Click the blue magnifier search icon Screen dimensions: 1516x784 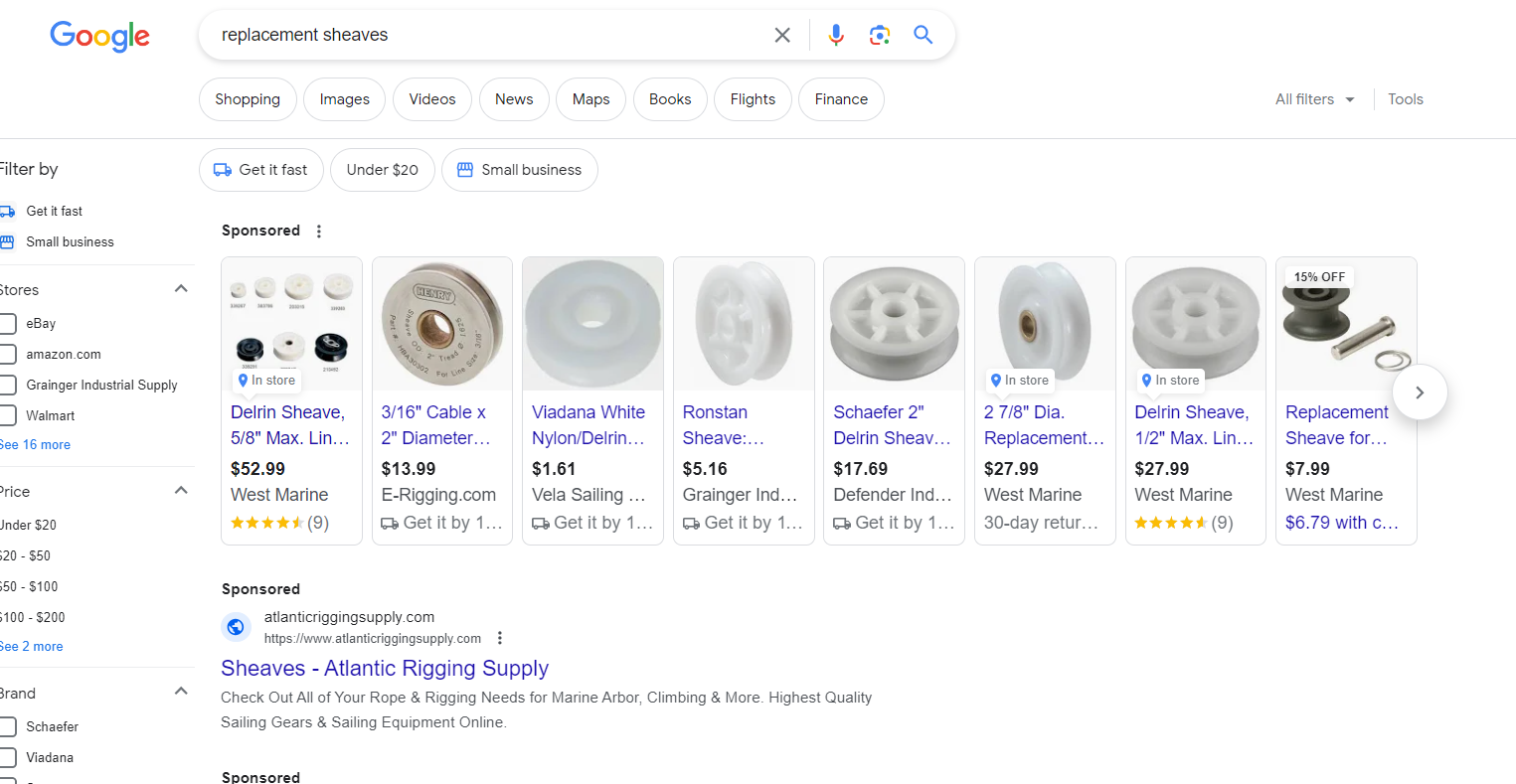924,35
